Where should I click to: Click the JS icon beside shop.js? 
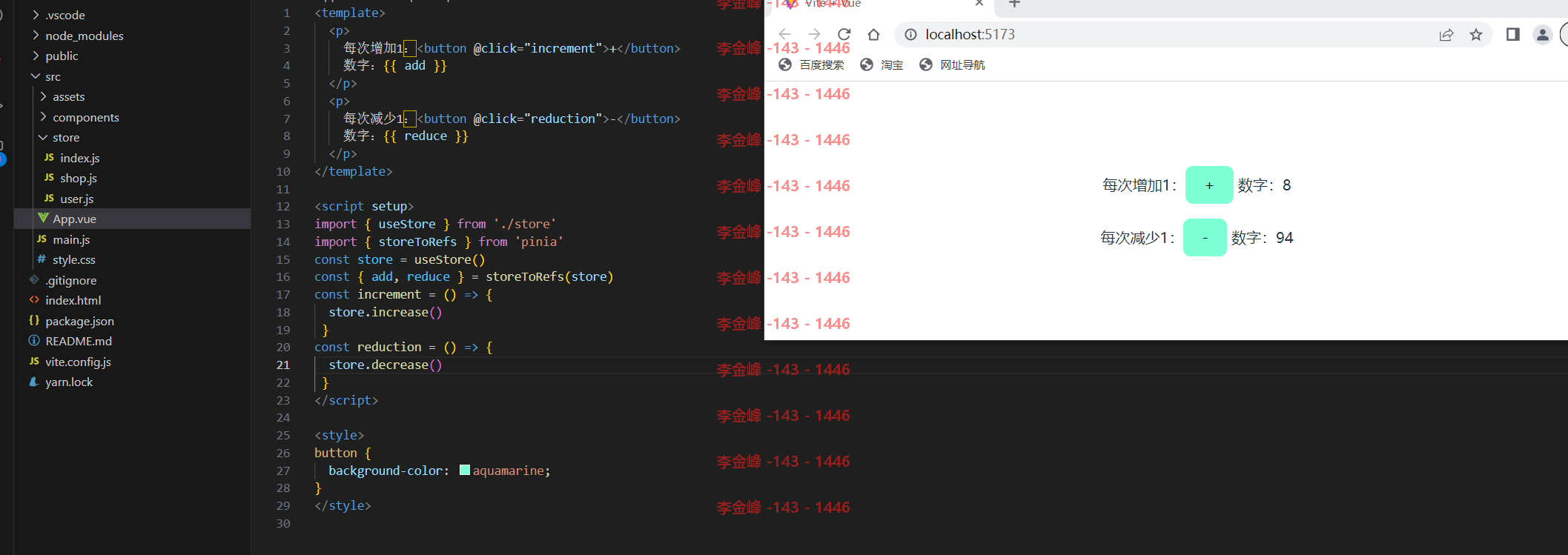click(49, 177)
